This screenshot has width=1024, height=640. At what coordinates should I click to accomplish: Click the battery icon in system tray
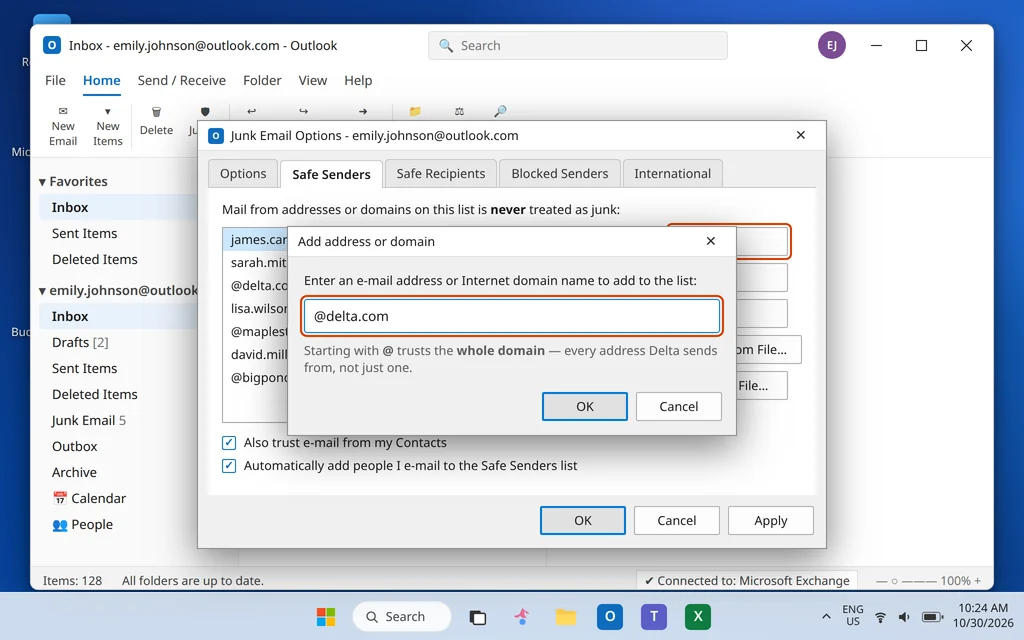(932, 617)
